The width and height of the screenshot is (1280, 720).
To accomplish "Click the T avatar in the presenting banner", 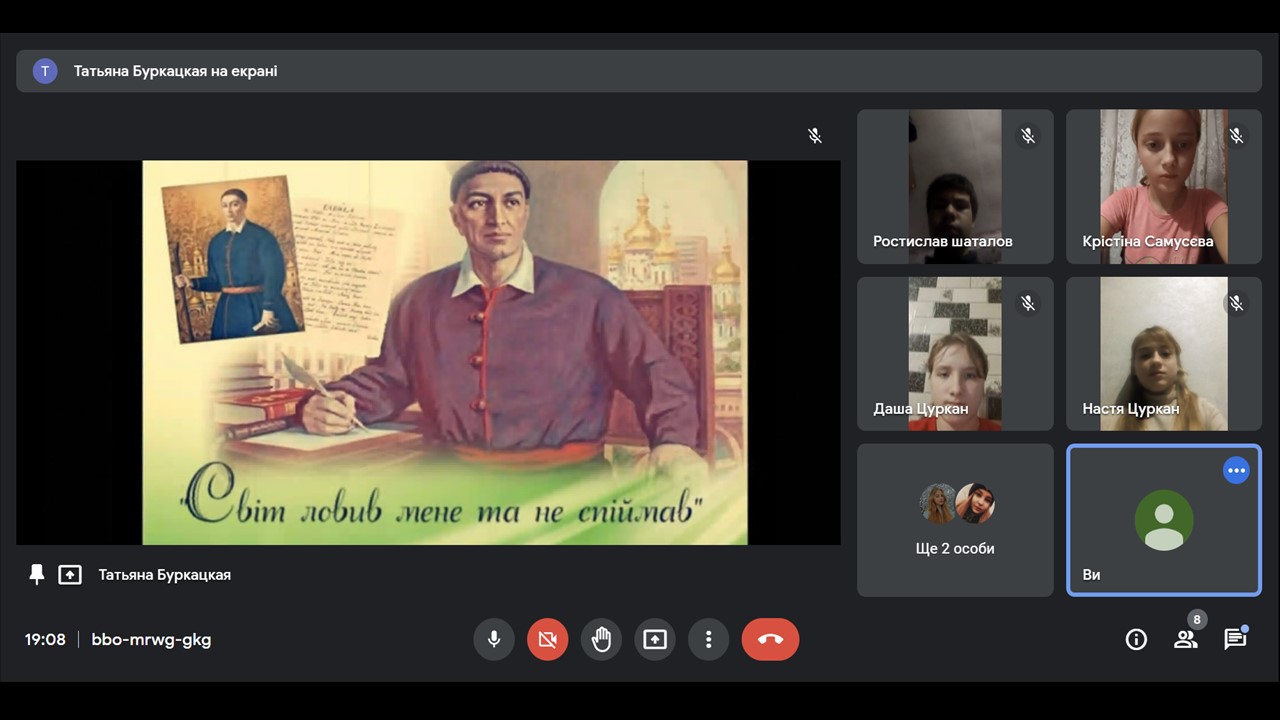I will click(x=45, y=71).
